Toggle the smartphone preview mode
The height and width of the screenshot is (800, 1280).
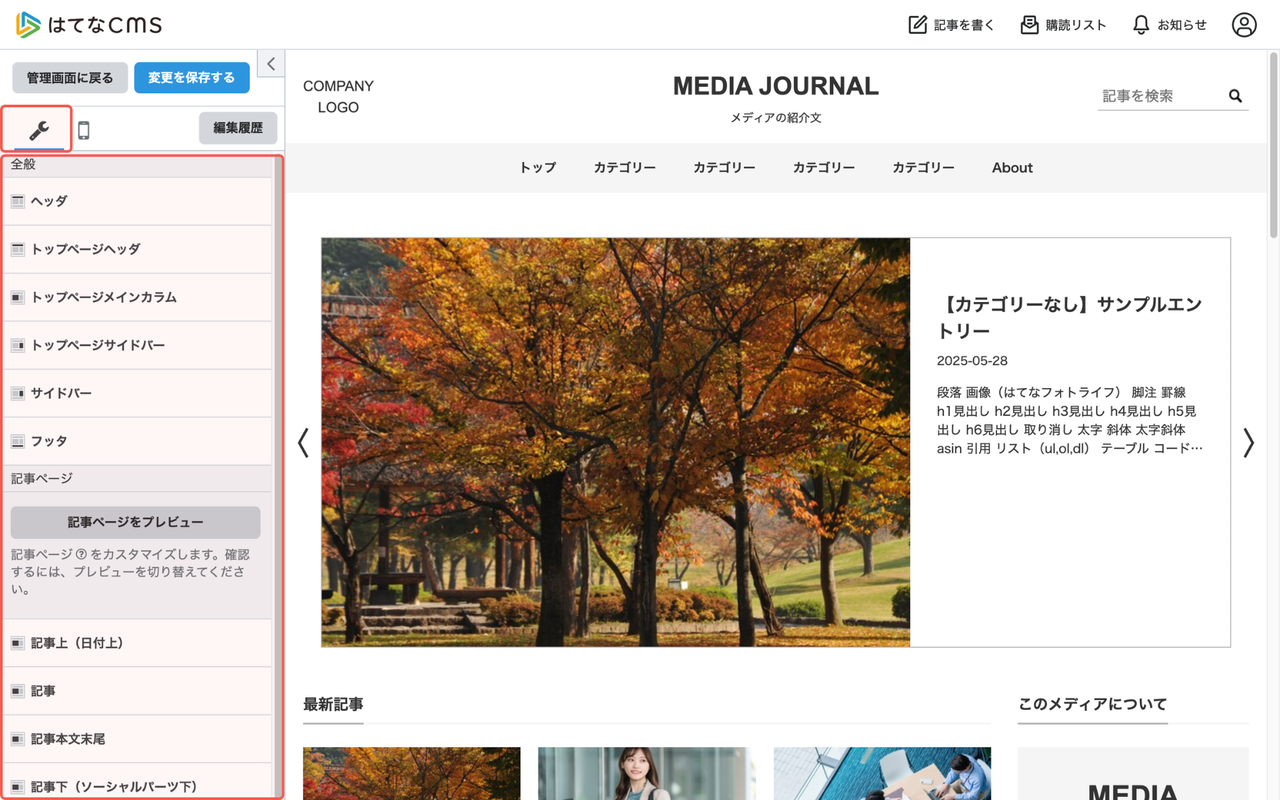(86, 128)
